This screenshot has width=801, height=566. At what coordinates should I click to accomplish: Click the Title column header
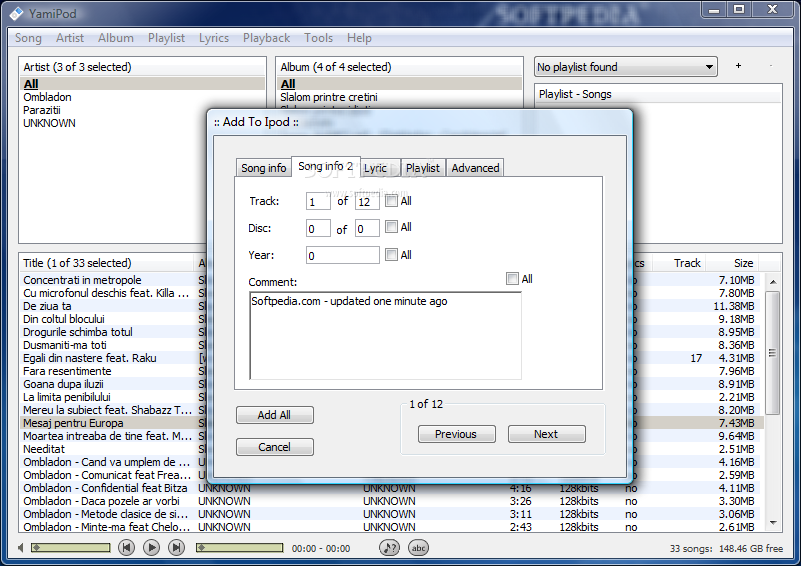pos(106,263)
